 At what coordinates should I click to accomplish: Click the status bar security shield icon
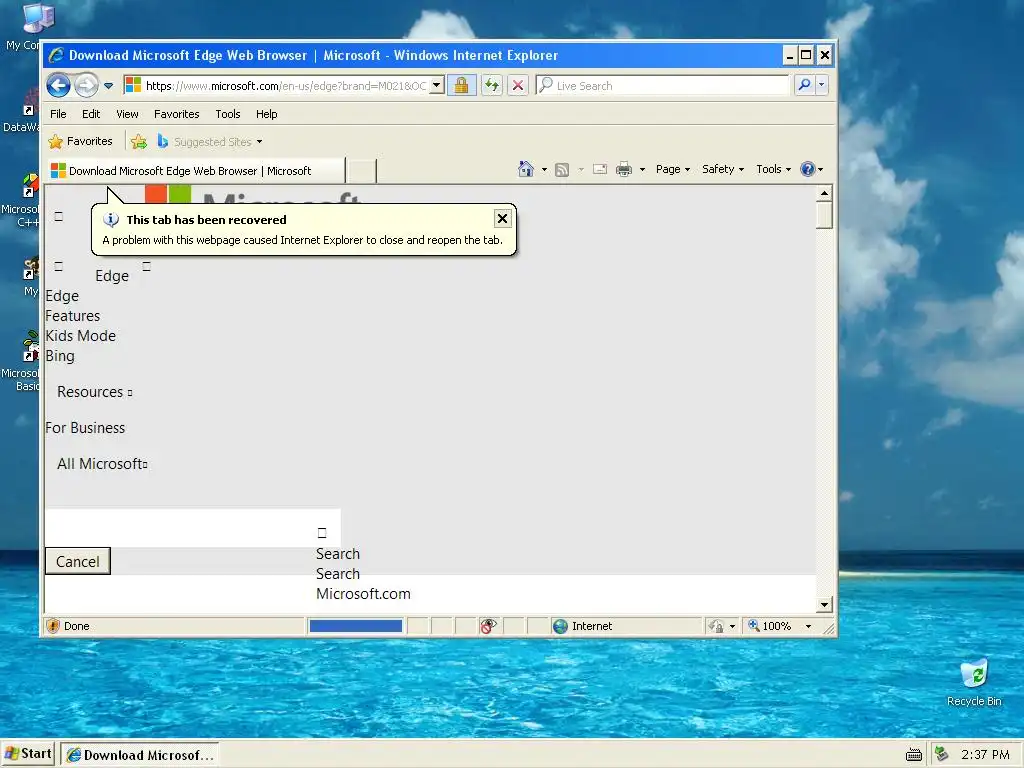click(53, 626)
